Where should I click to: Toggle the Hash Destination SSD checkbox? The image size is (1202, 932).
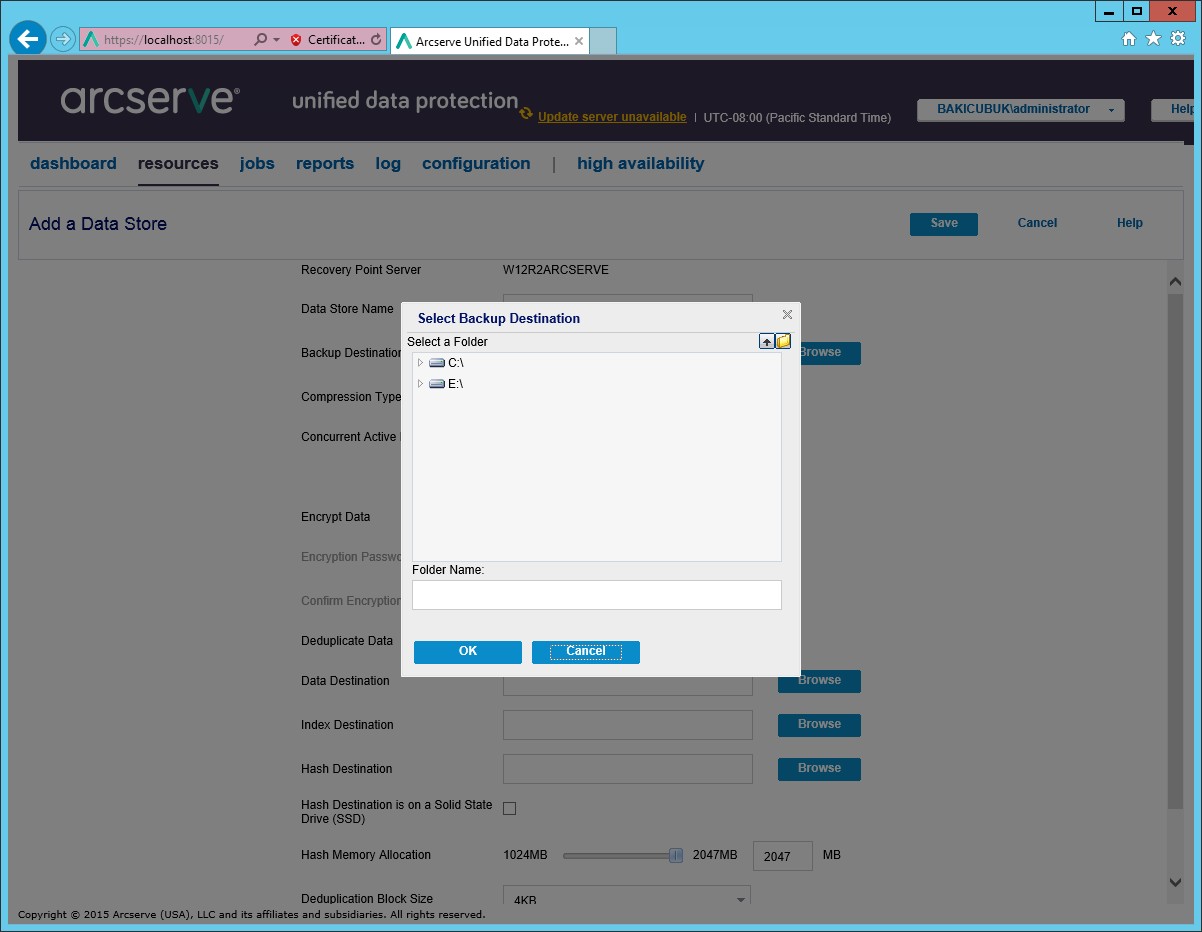(509, 809)
